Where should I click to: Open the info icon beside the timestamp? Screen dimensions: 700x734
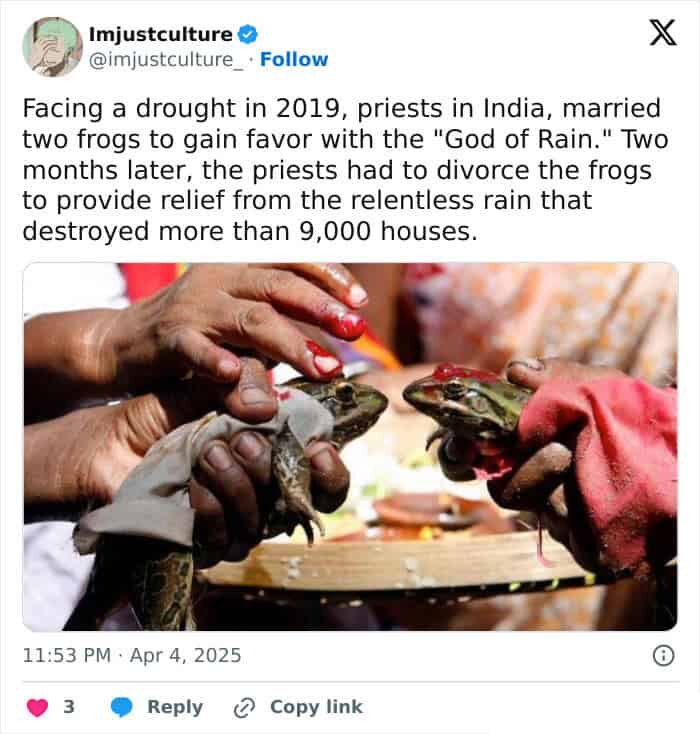point(662,656)
